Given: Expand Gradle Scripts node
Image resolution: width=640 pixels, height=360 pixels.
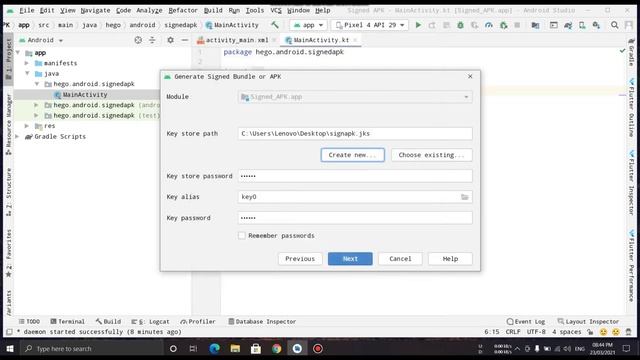Looking at the screenshot, I should tap(18, 136).
